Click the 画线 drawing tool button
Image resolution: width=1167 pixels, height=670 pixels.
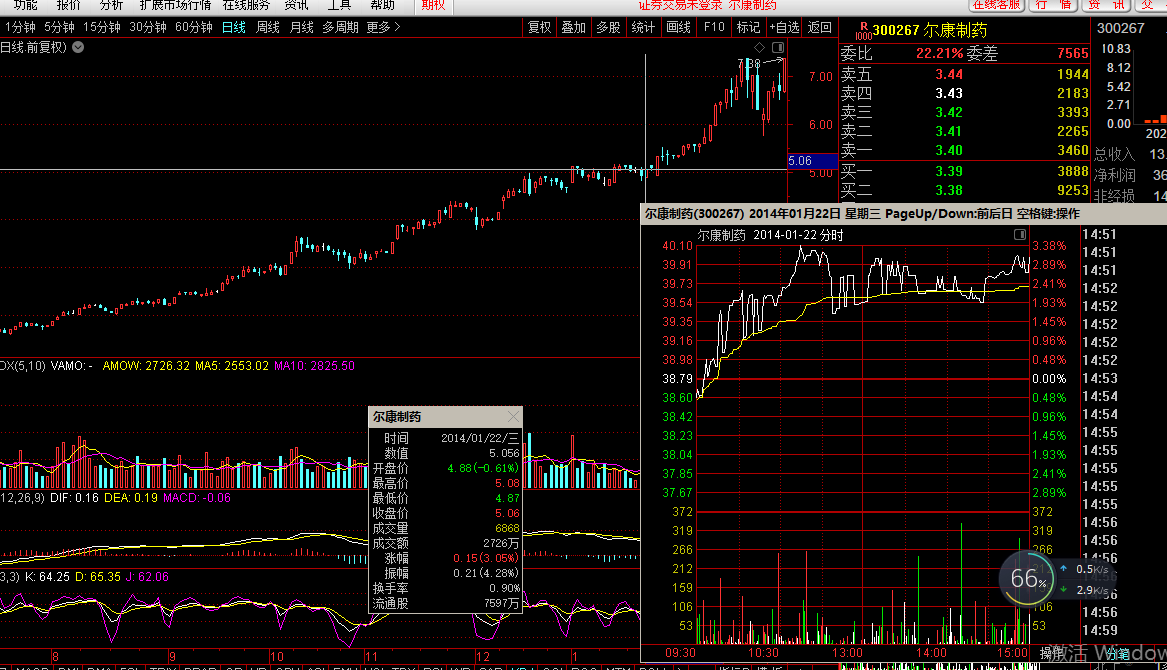pyautogui.click(x=678, y=28)
